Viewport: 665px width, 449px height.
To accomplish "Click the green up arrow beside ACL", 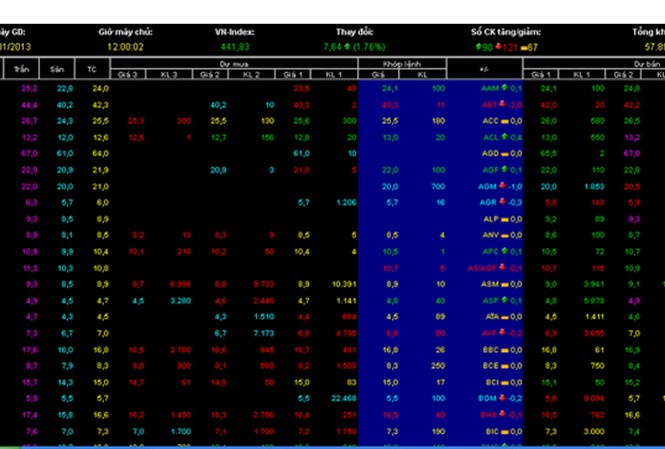I will pos(504,137).
